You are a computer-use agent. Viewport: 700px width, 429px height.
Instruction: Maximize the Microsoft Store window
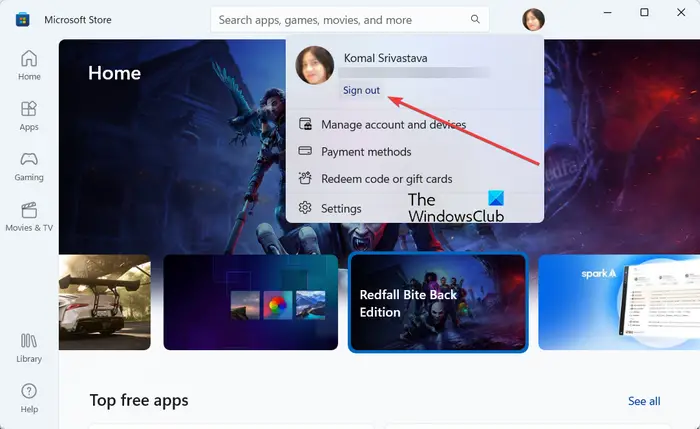tap(644, 12)
